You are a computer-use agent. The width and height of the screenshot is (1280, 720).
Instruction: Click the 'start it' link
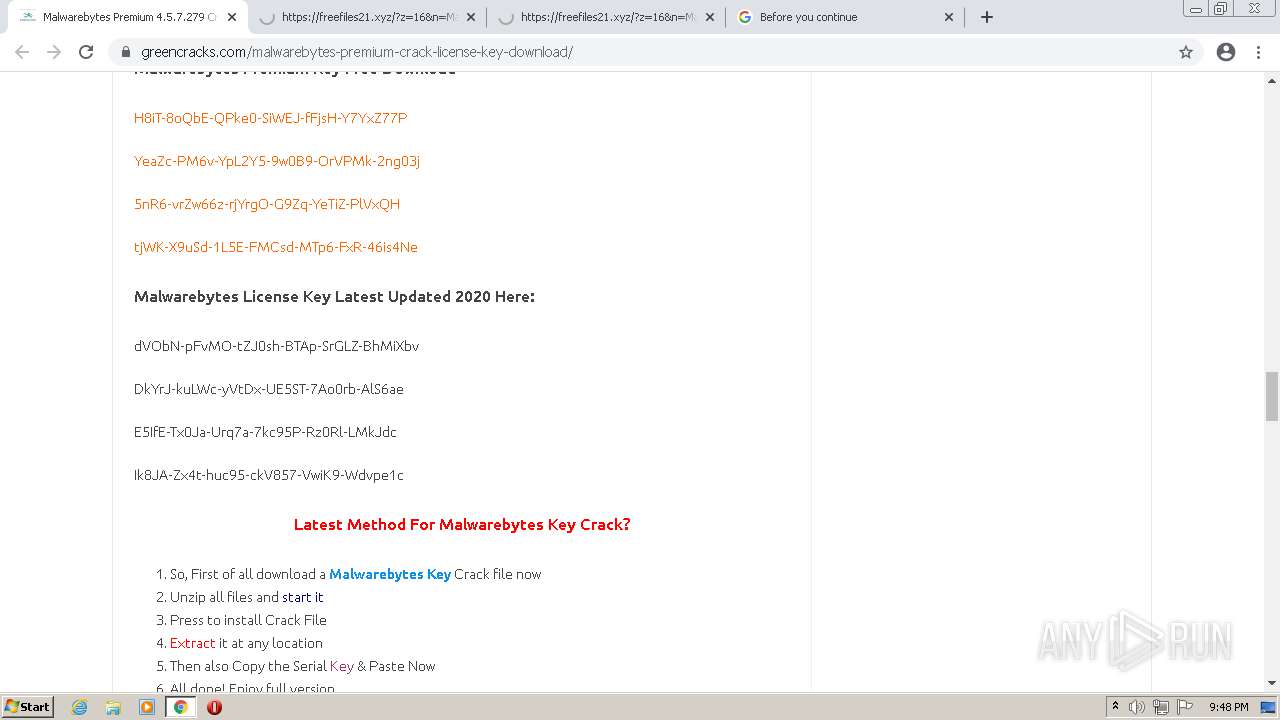click(303, 597)
